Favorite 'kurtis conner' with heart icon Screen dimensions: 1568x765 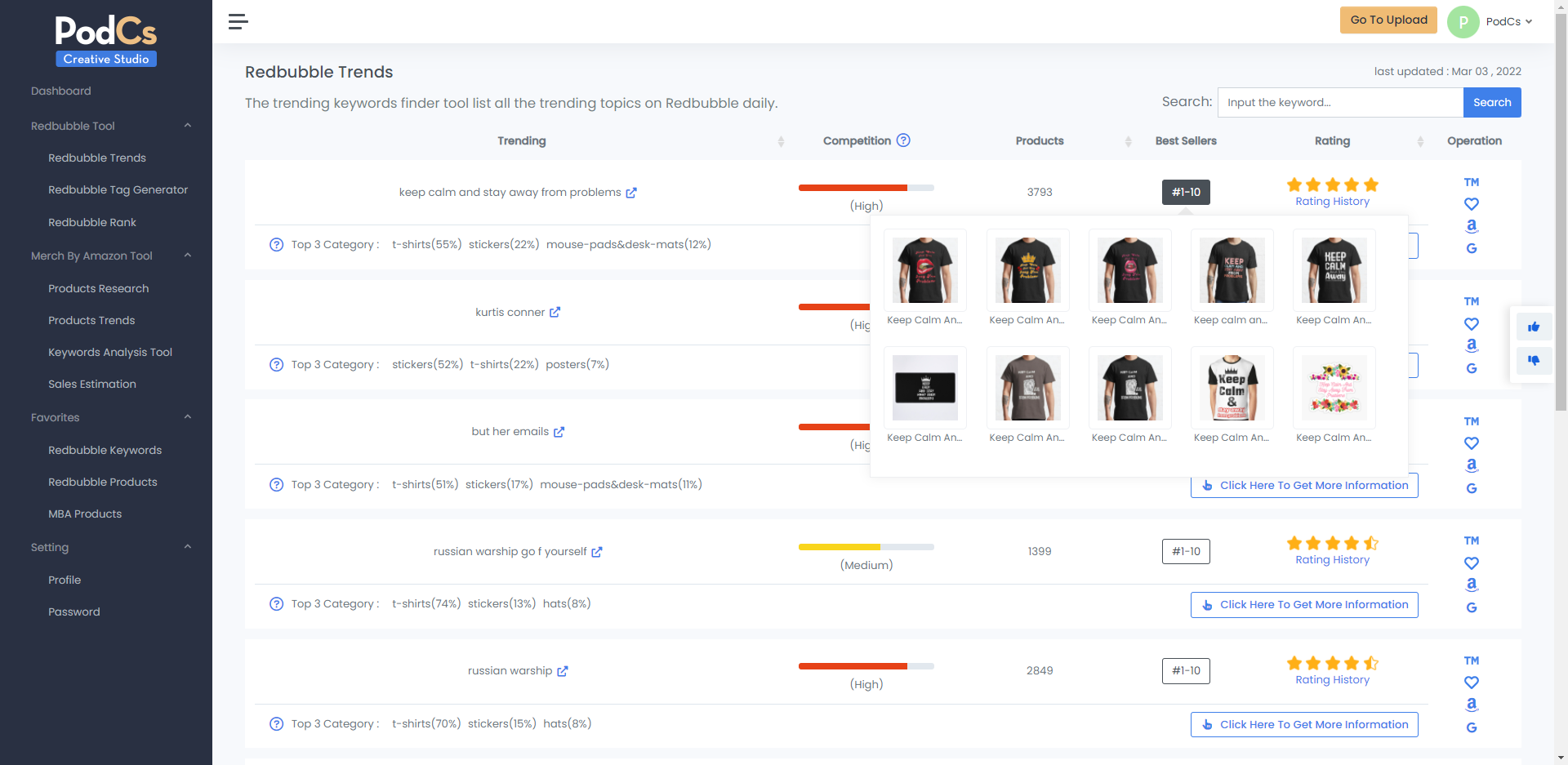(x=1472, y=324)
